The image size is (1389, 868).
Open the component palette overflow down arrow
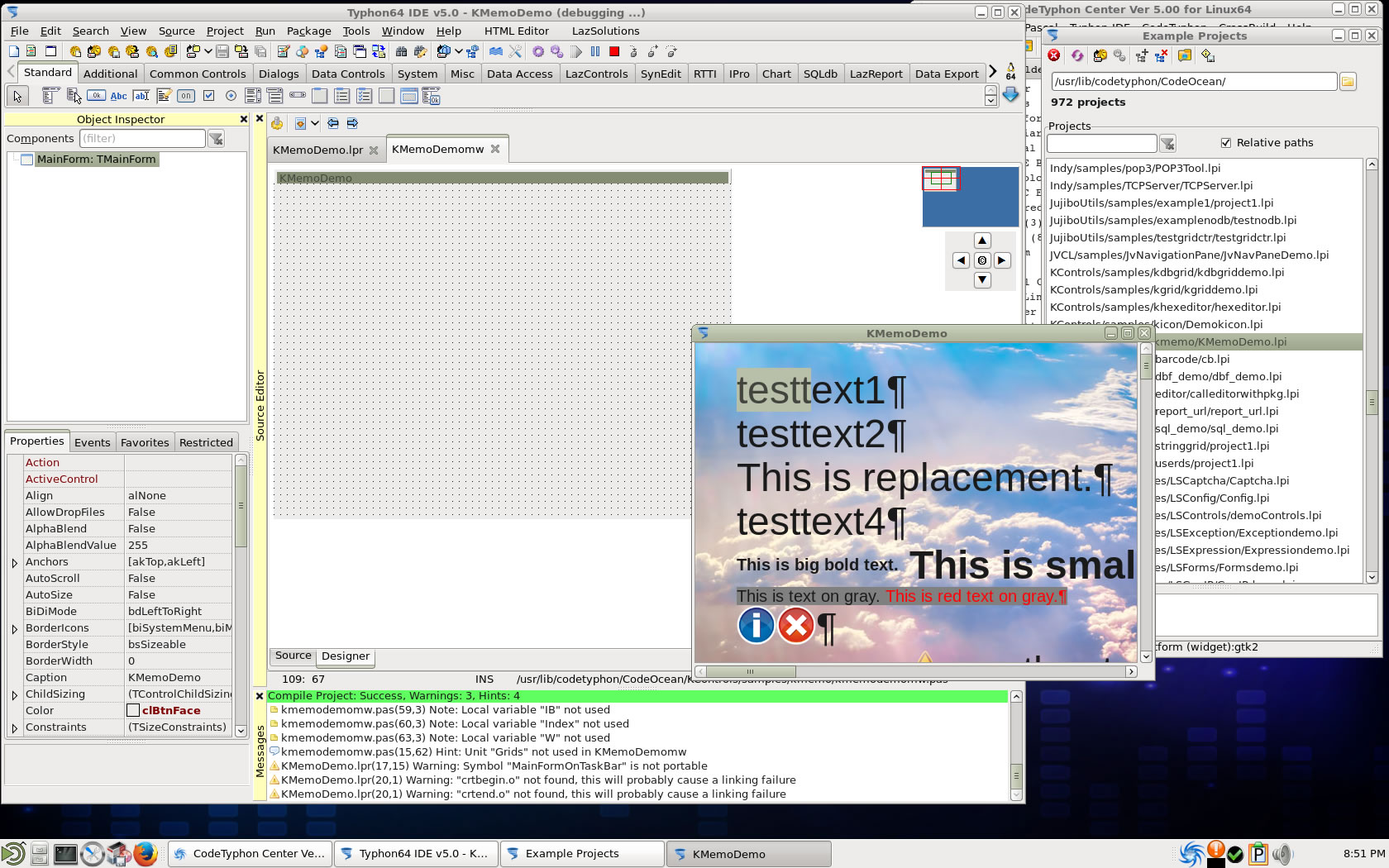[x=1010, y=95]
